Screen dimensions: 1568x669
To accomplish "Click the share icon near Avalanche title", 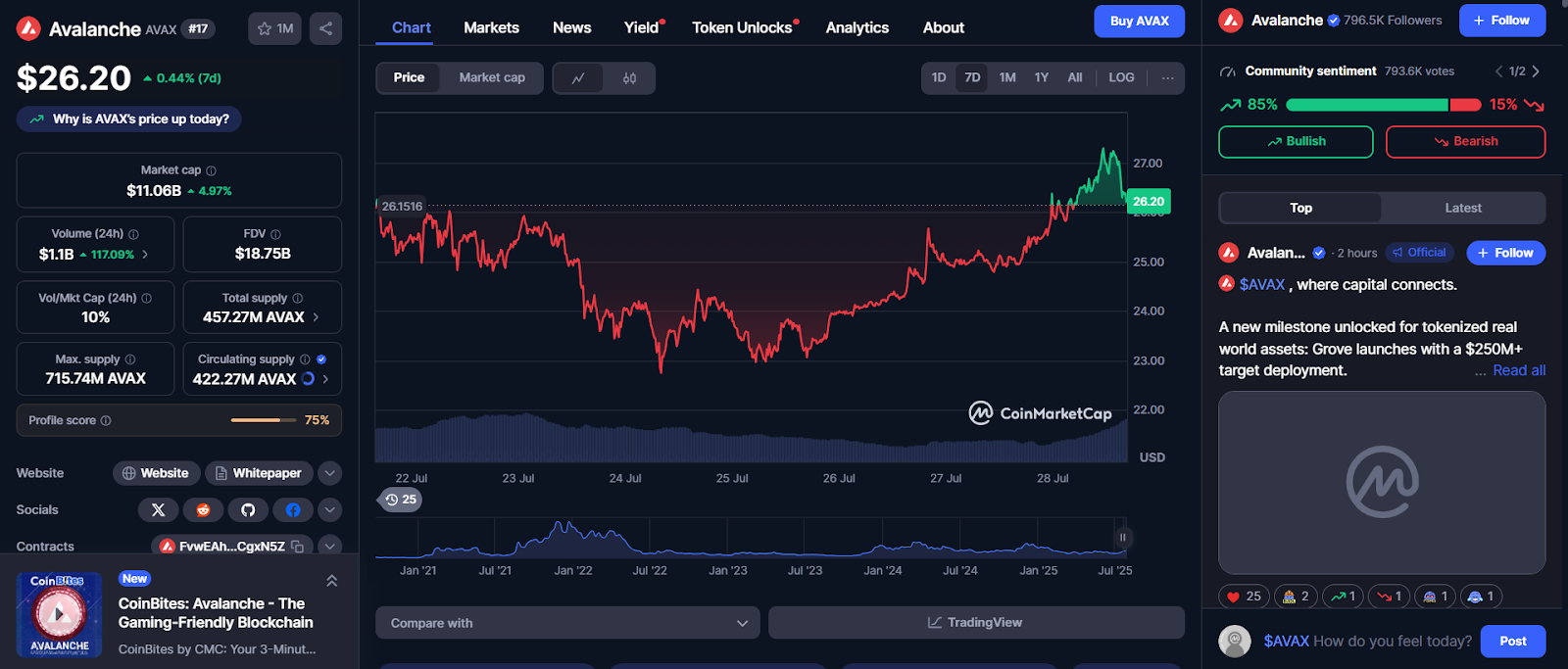I will 325,28.
